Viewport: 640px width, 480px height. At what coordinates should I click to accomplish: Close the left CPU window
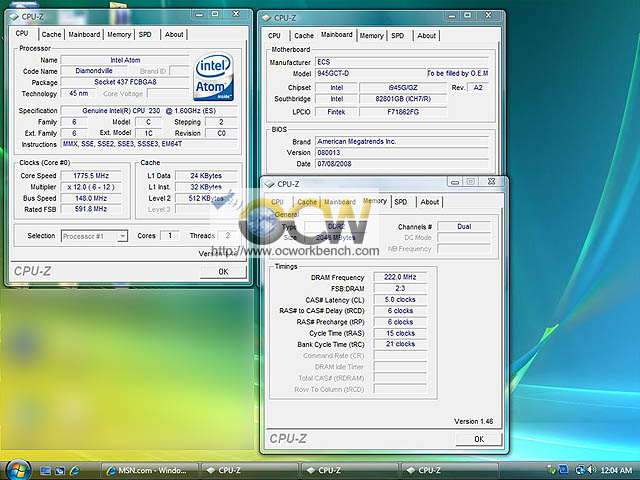click(x=236, y=14)
